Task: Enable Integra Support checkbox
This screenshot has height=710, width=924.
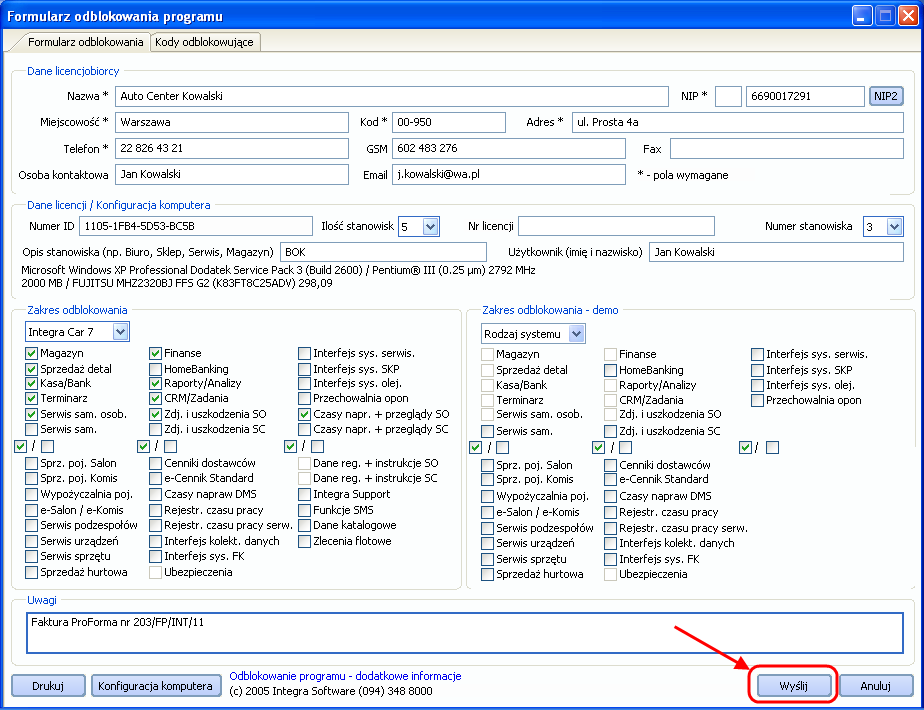Action: (305, 494)
